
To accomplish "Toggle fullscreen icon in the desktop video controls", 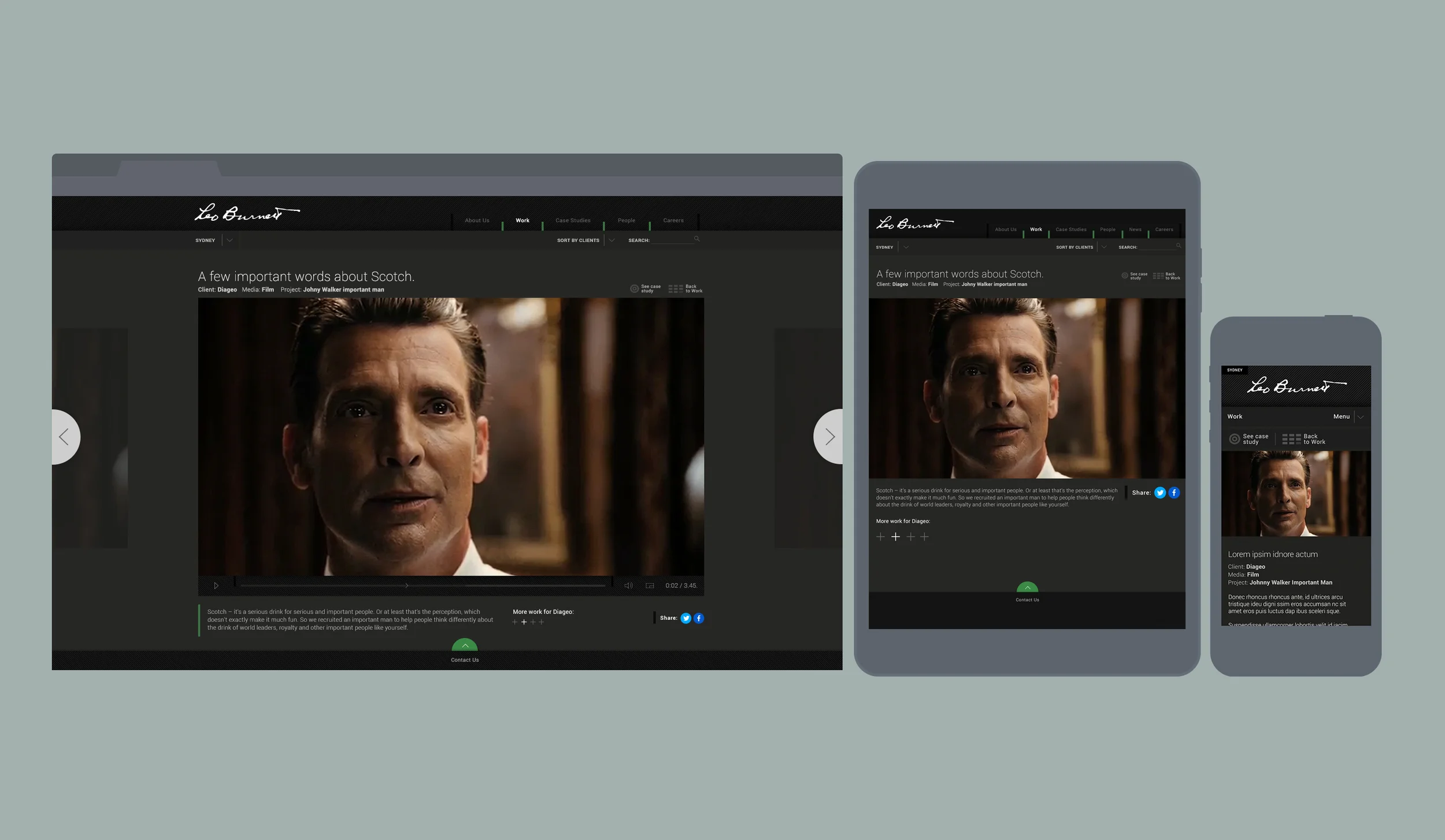I will click(650, 586).
